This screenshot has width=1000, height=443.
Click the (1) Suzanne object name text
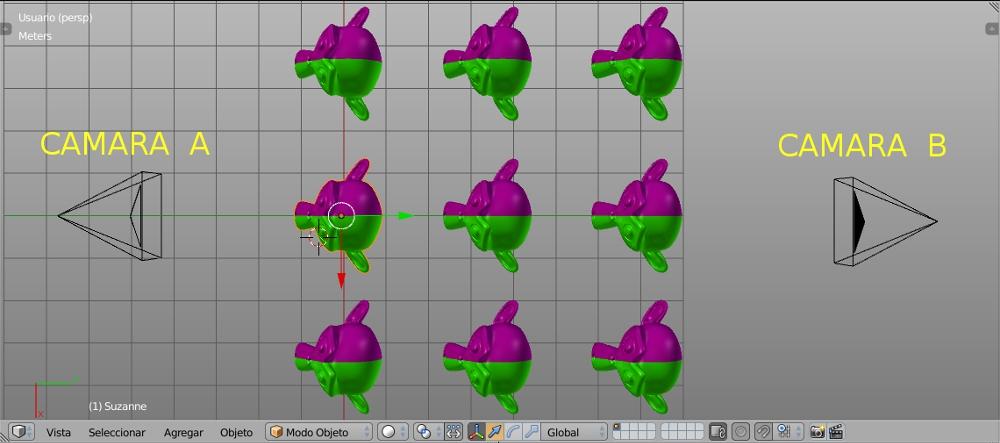pyautogui.click(x=117, y=406)
